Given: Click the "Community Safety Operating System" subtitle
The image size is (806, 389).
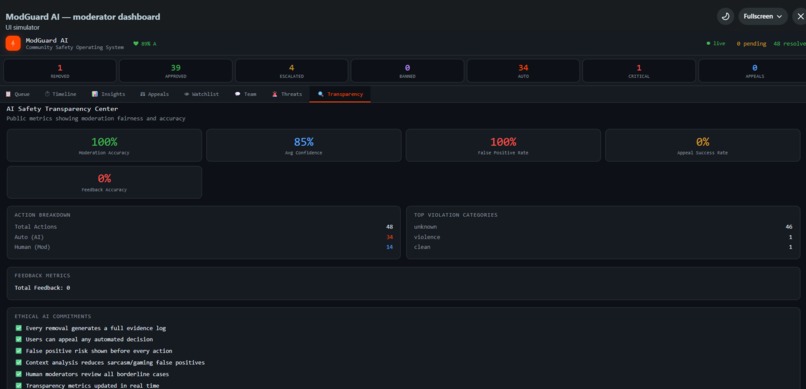Looking at the screenshot, I should [x=75, y=47].
